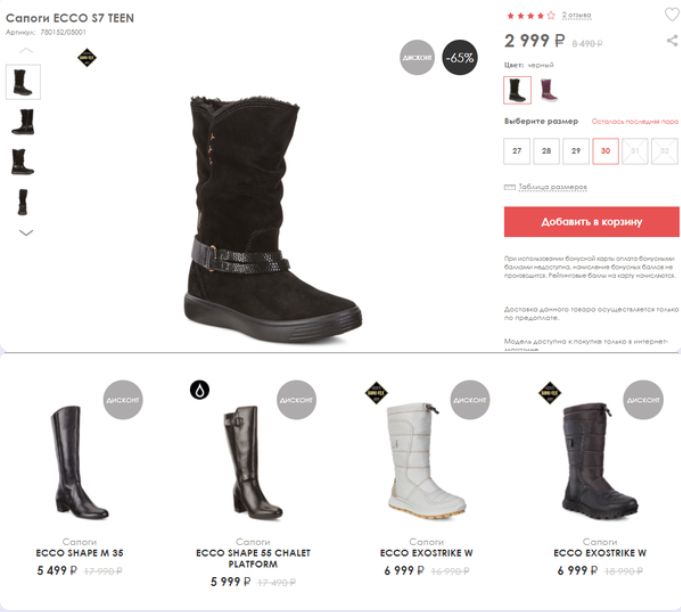Select size 28
Screen dimensions: 681x612
click(546, 151)
